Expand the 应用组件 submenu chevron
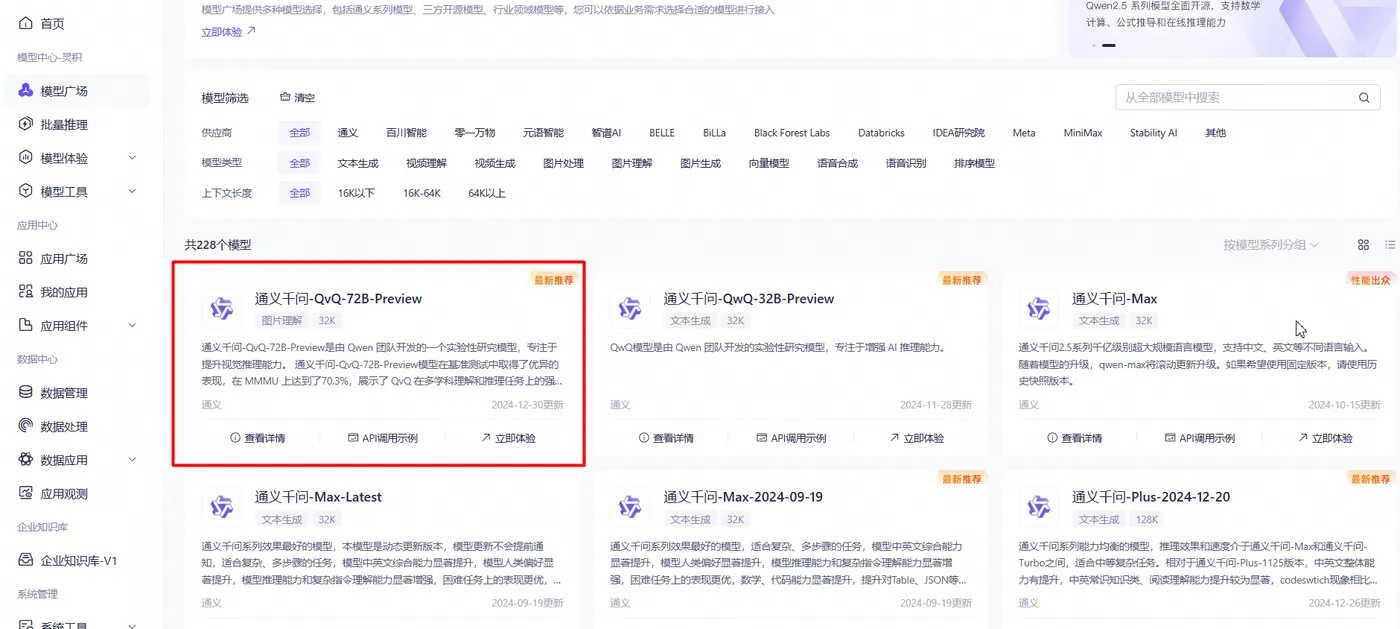 pos(132,325)
